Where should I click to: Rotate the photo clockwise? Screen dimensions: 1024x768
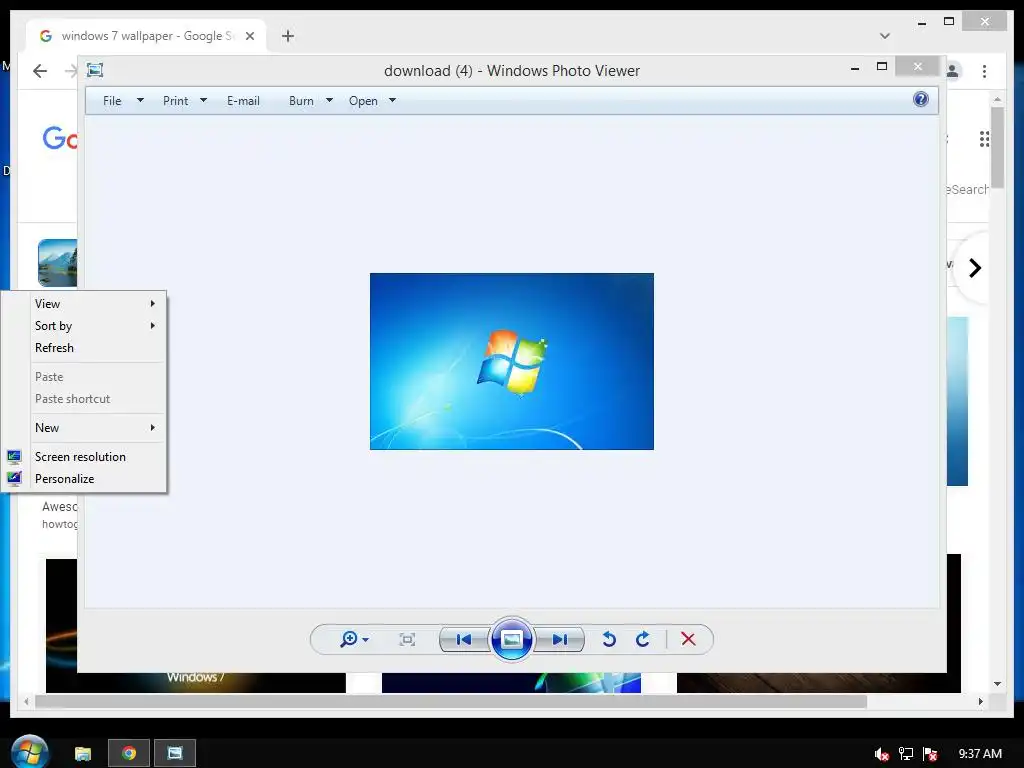[643, 639]
